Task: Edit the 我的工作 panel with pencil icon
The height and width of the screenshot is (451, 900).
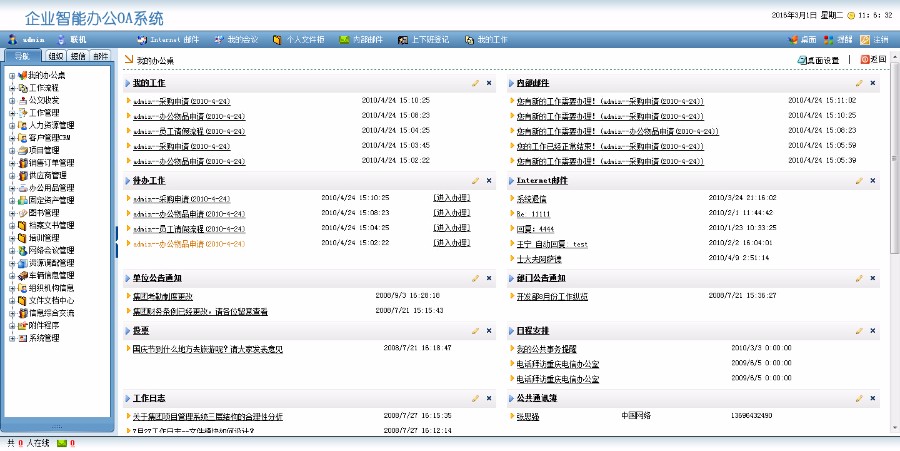Action: point(475,83)
